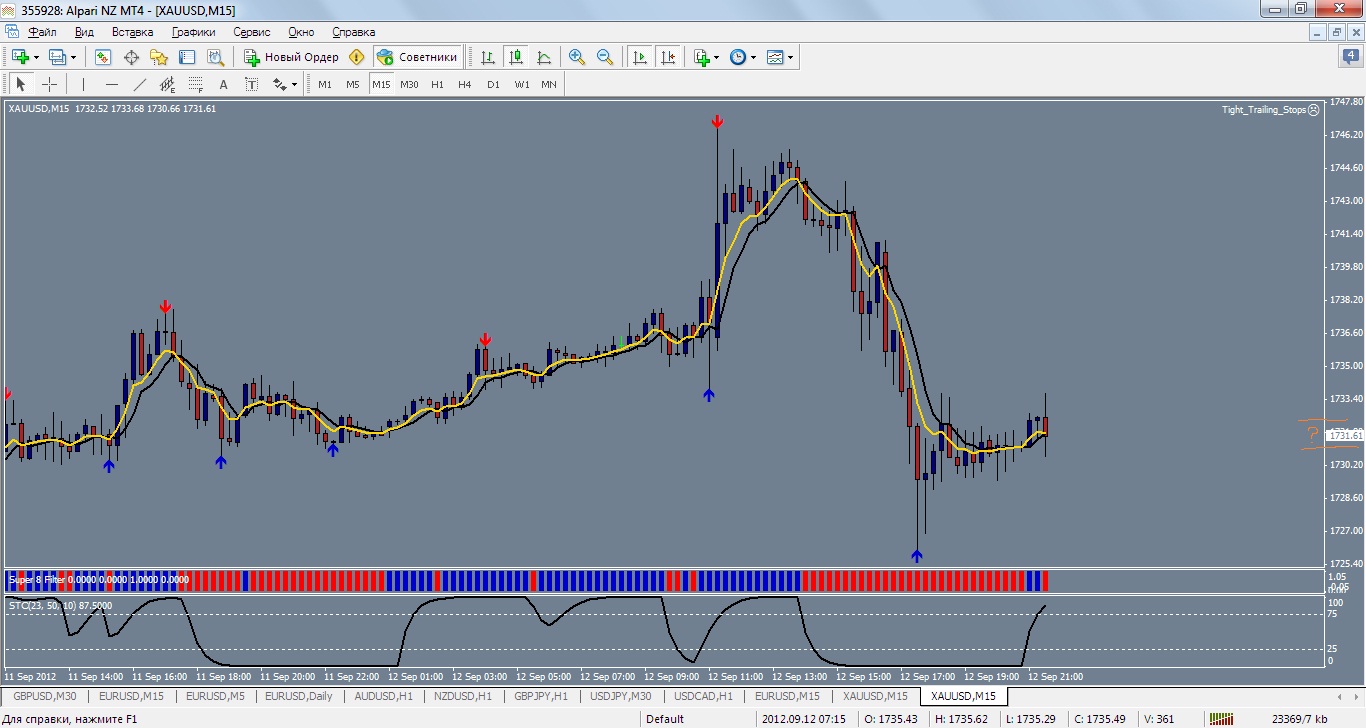Switch timeframe to MN
The height and width of the screenshot is (728, 1366).
point(549,84)
